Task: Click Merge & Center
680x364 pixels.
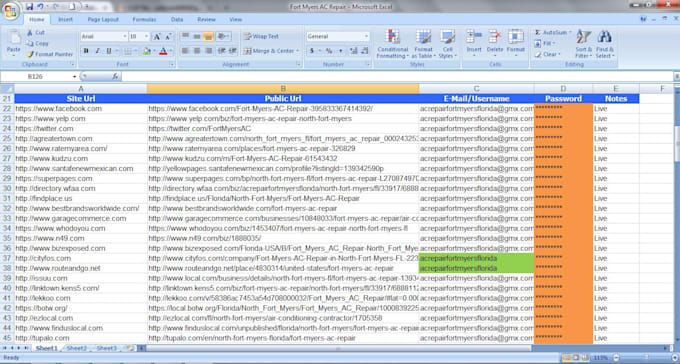Action: [x=269, y=51]
